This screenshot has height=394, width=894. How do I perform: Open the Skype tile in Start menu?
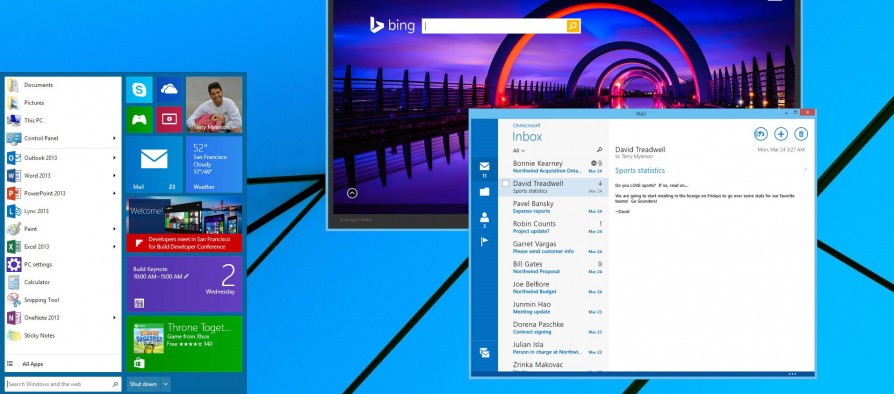point(139,90)
